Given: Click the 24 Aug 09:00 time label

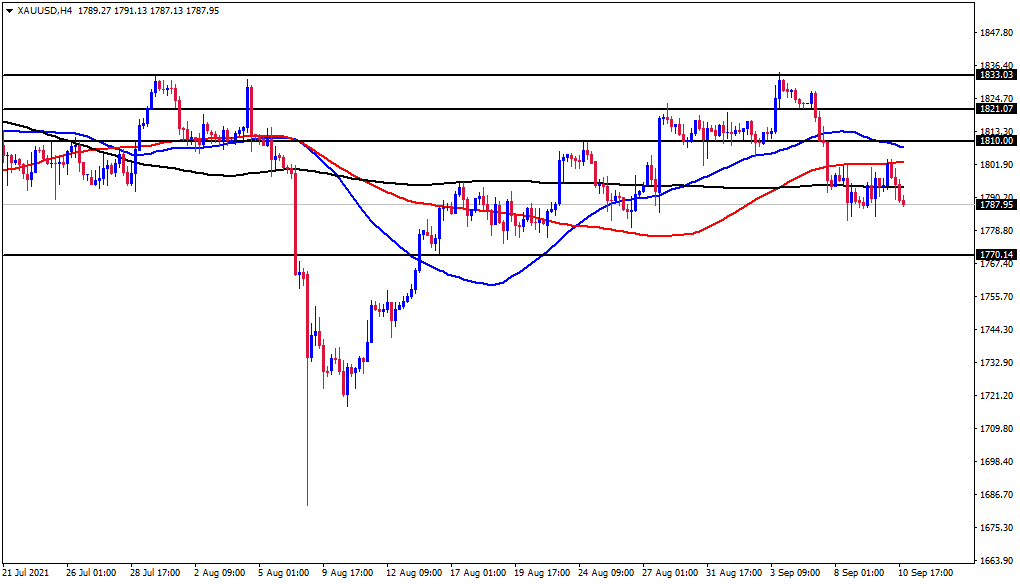Looking at the screenshot, I should [606, 573].
